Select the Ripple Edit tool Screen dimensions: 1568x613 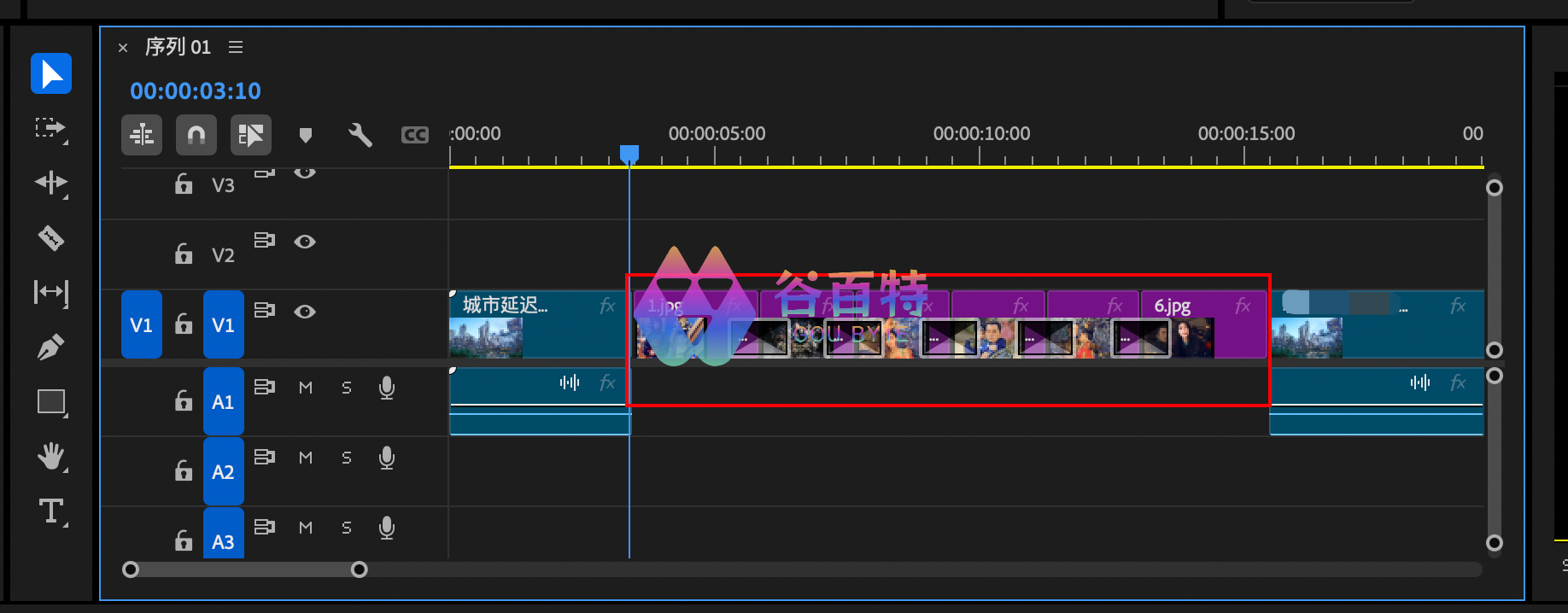click(51, 183)
